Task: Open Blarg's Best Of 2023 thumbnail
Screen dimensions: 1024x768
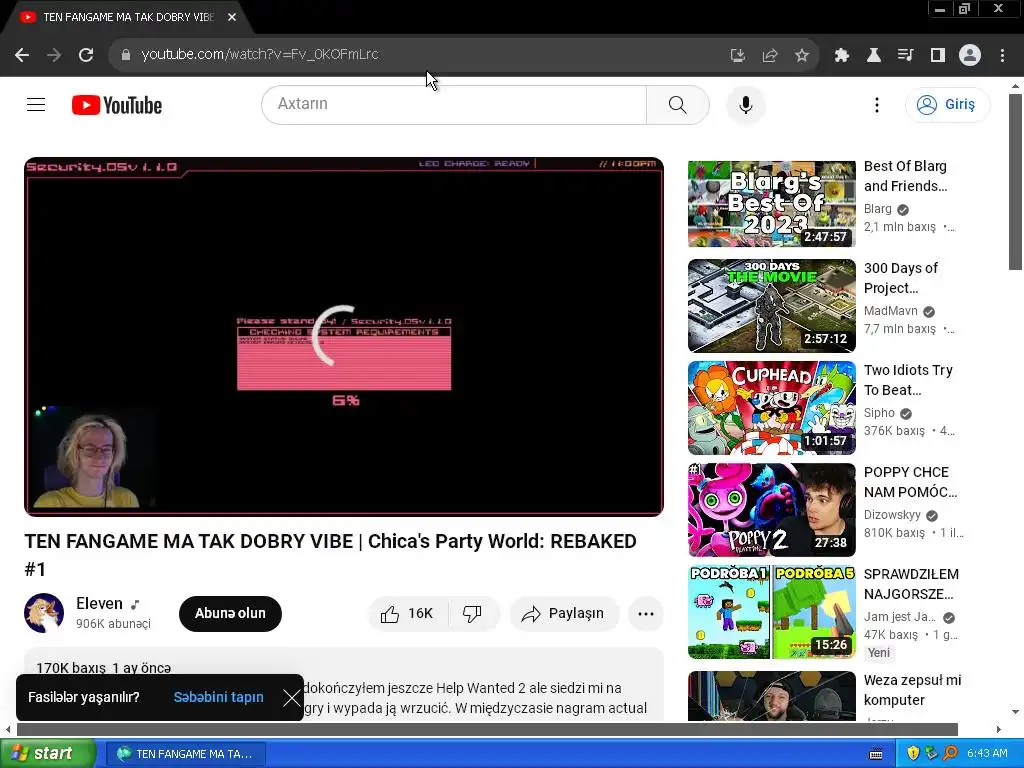Action: click(x=771, y=204)
